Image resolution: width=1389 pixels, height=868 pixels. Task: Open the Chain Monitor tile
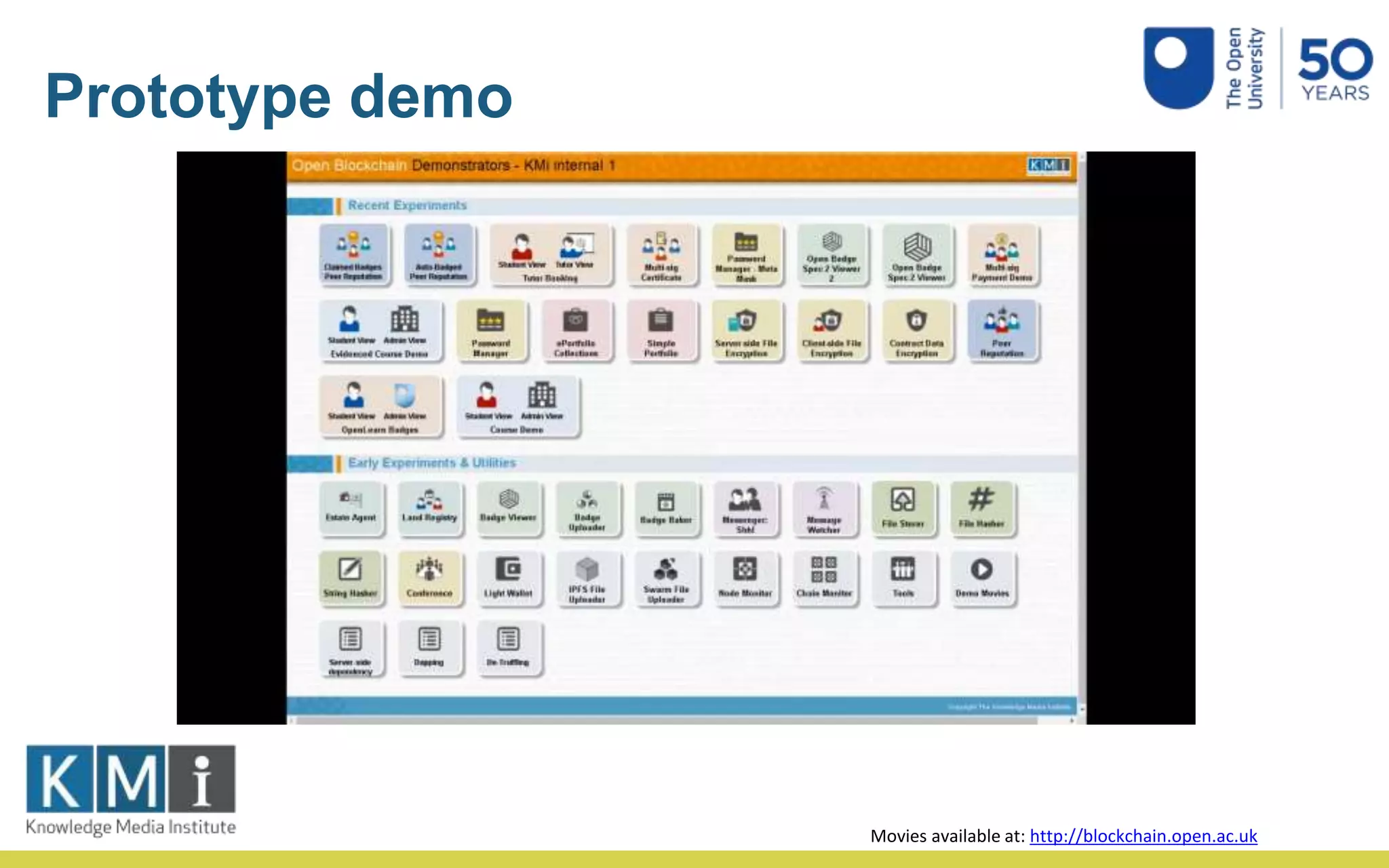point(823,578)
